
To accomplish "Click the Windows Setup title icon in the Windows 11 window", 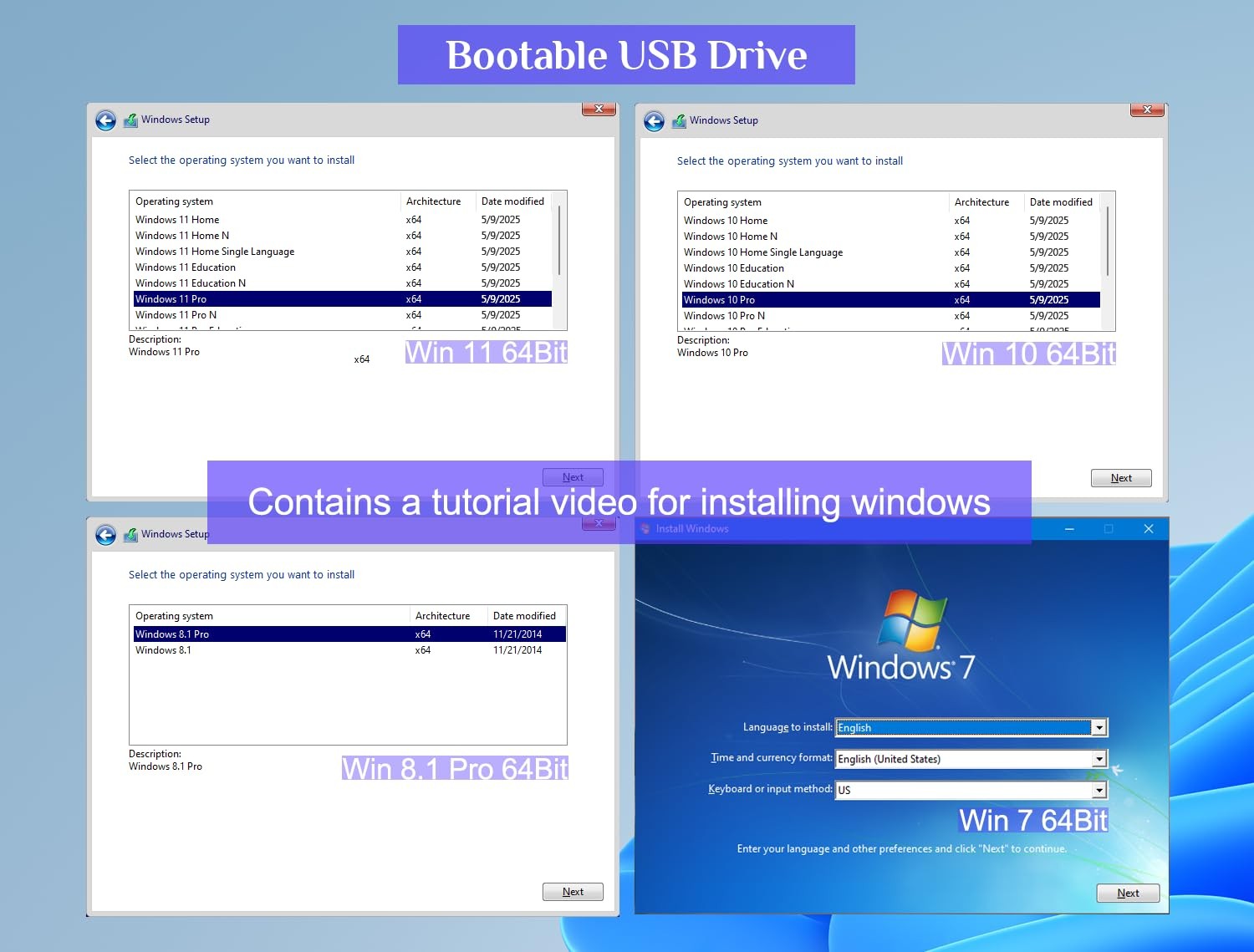I will [x=130, y=120].
